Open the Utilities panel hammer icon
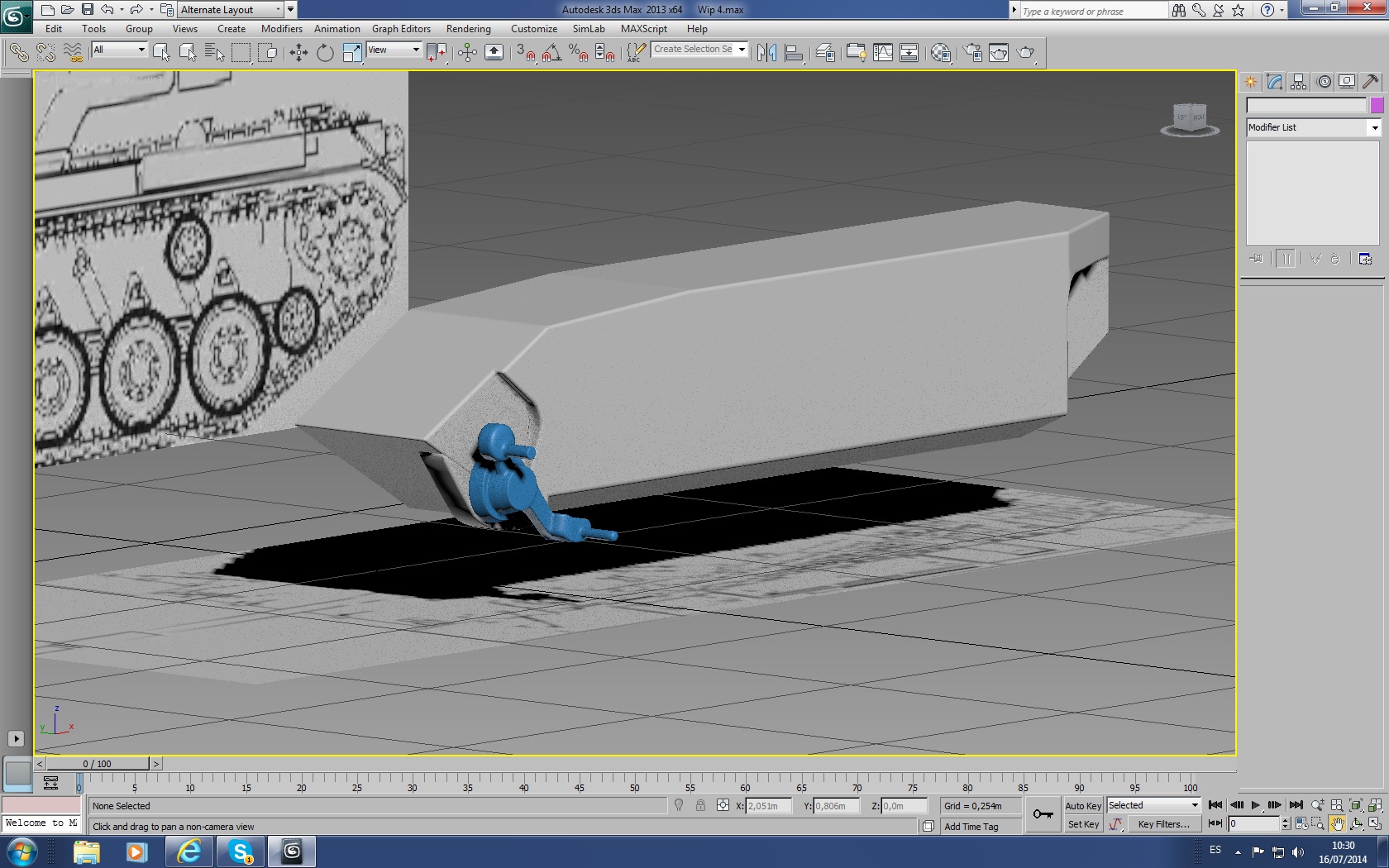The height and width of the screenshot is (868, 1389). tap(1370, 81)
